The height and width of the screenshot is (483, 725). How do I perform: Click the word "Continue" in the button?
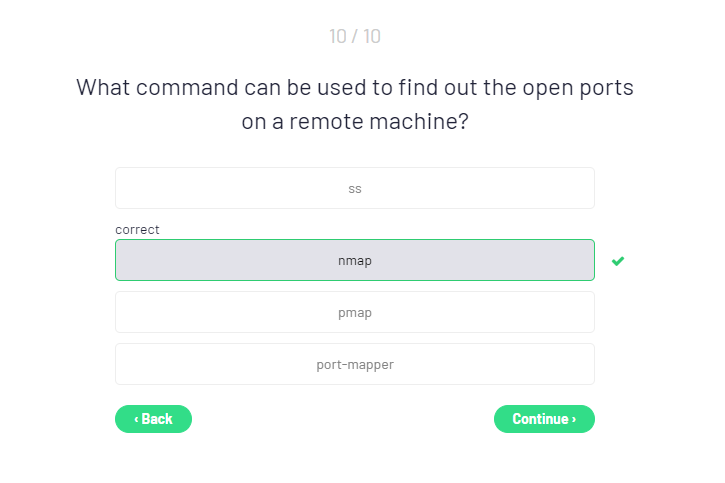540,419
